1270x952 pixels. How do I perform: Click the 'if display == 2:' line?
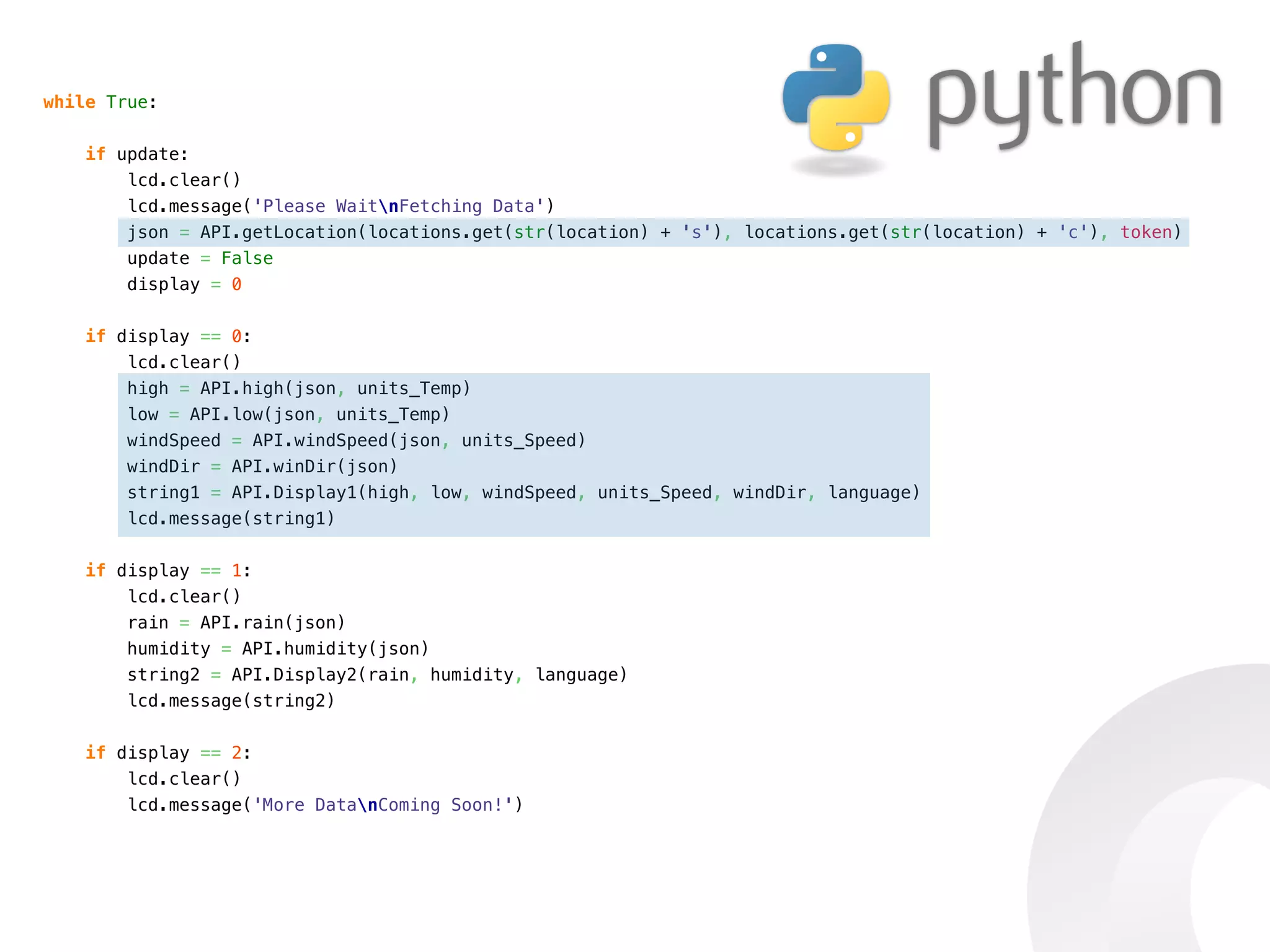pyautogui.click(x=168, y=752)
